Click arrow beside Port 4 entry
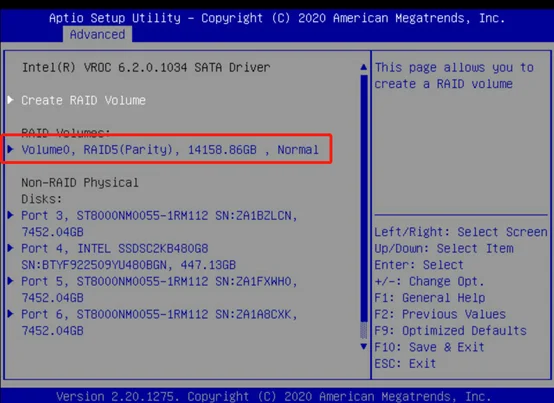554x403 pixels. (x=11, y=248)
